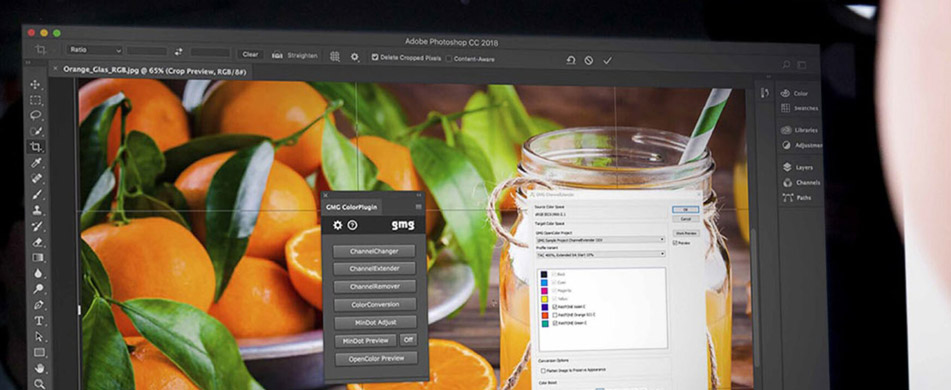
Task: Toggle the Preview checkbox in ChannelExtender dialog
Action: 675,243
